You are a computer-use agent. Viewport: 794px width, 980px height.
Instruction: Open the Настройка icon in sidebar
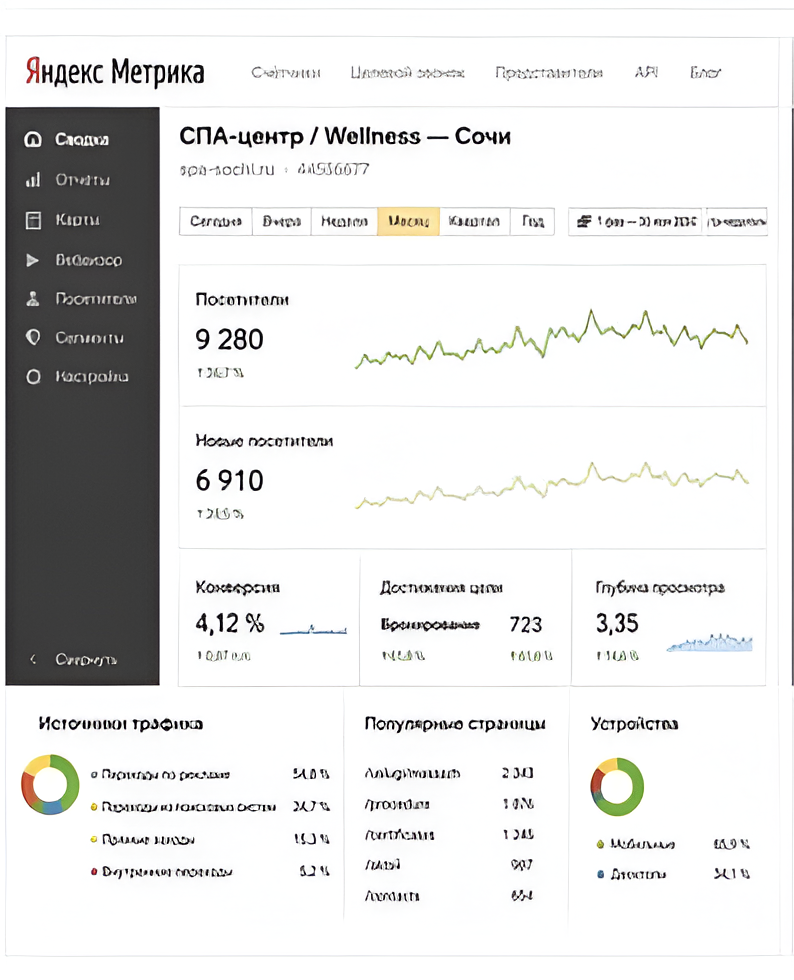33,377
